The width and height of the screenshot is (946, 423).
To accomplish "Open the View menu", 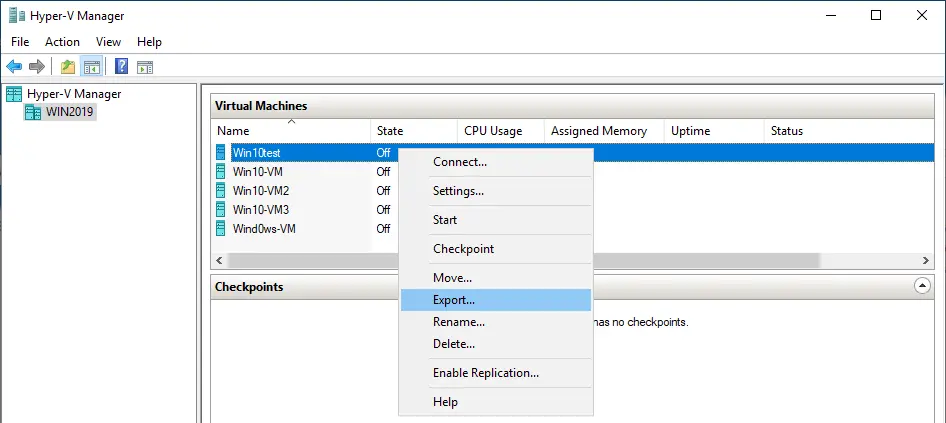I will pos(109,42).
